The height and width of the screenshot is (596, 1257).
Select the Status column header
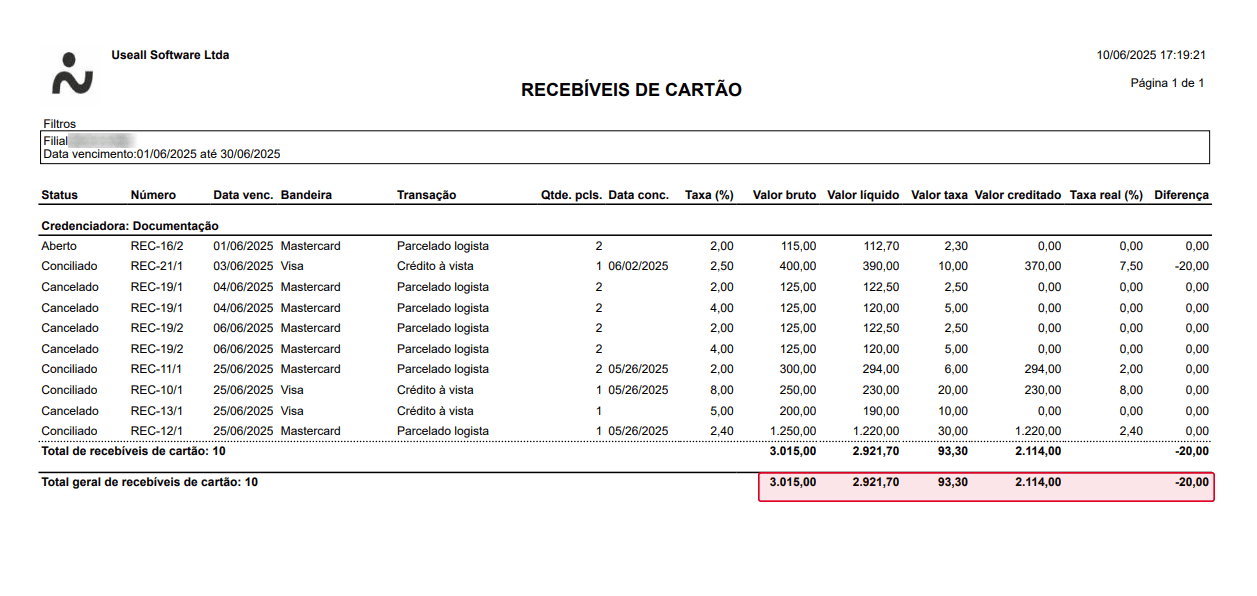tap(59, 195)
